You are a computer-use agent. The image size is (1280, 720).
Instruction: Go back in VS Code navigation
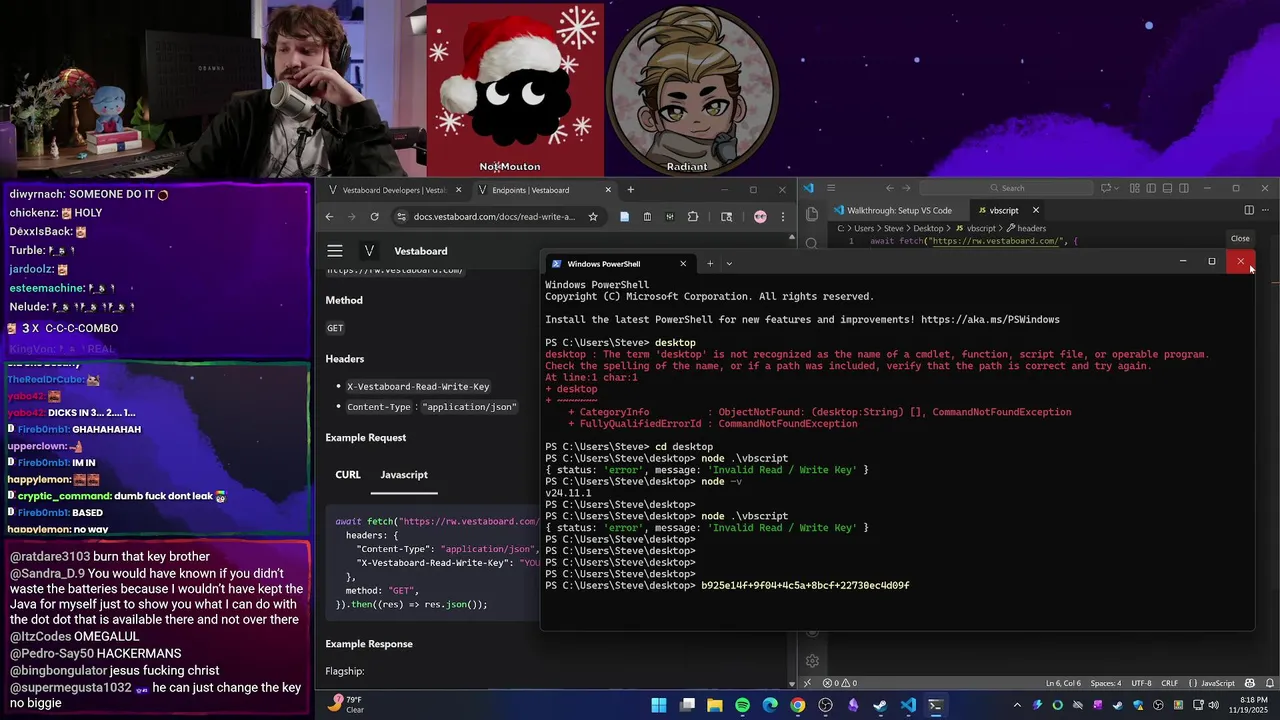point(890,188)
